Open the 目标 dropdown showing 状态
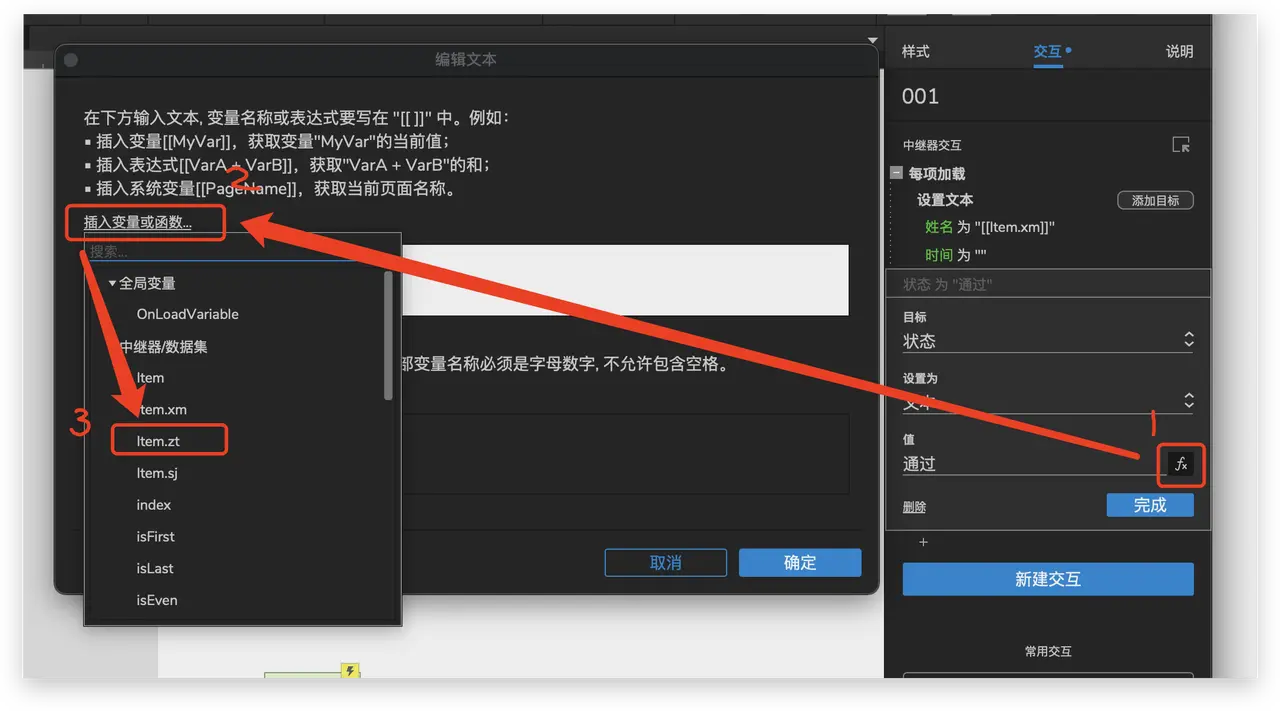Viewport: 1280px width, 711px height. point(1047,341)
